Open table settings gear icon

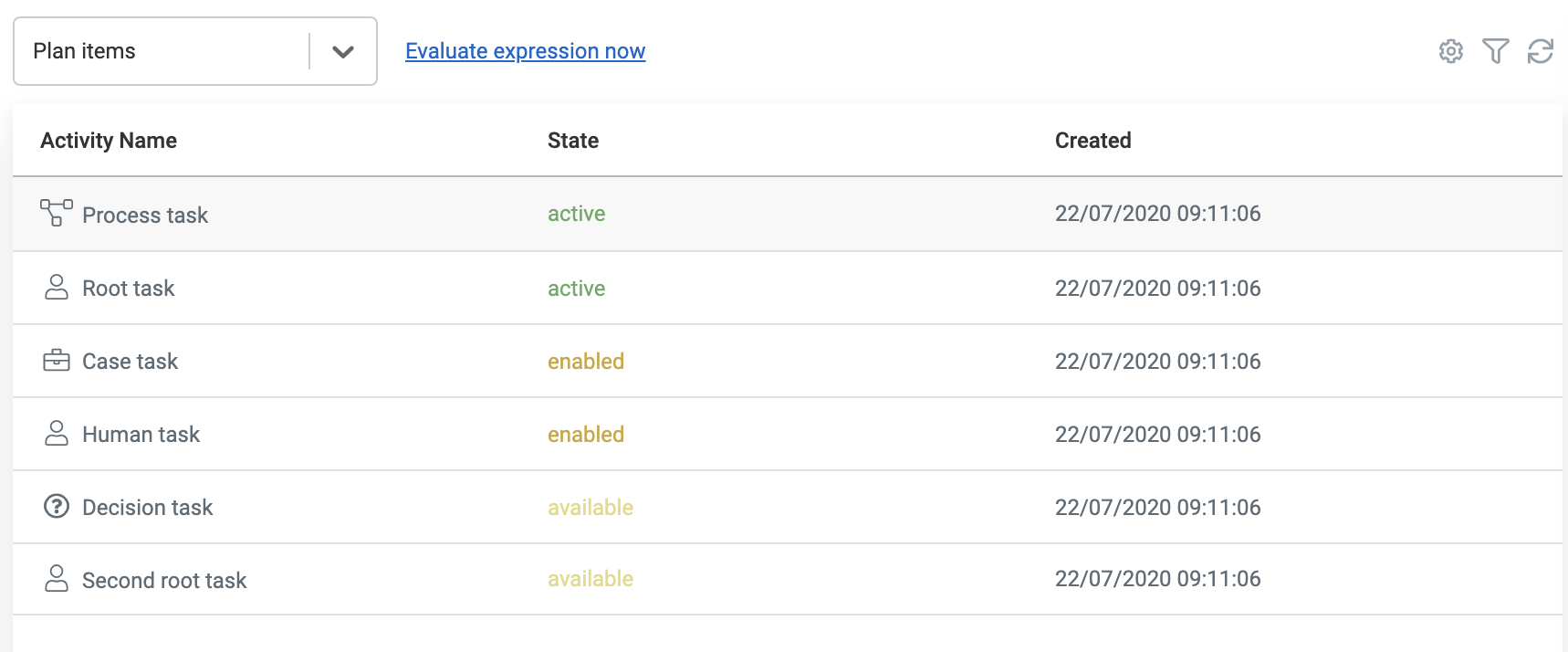pyautogui.click(x=1450, y=51)
